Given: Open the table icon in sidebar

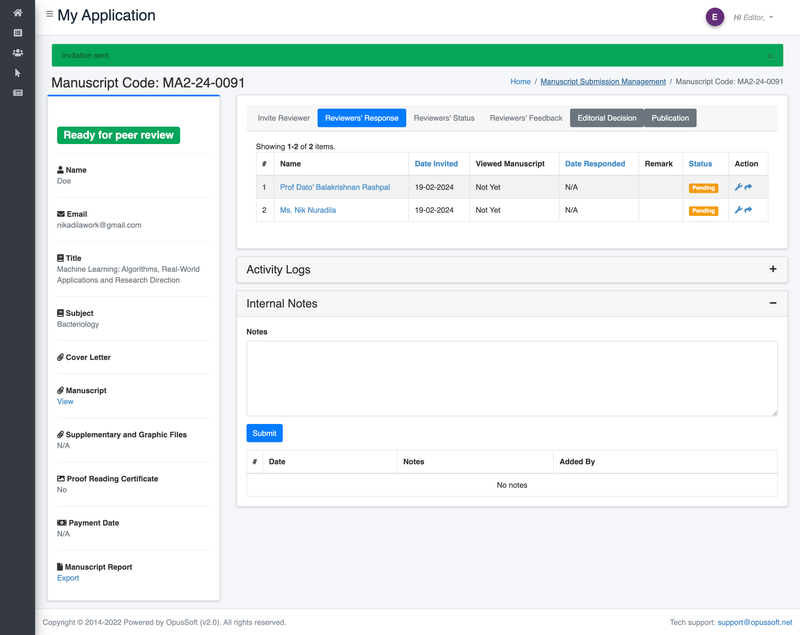Looking at the screenshot, I should tap(17, 92).
